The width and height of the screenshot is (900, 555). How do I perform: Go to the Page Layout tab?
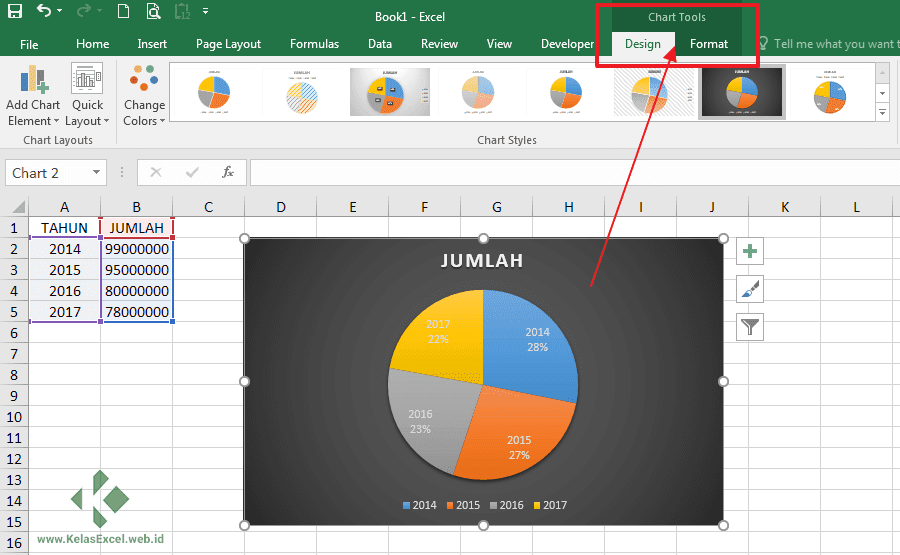228,44
